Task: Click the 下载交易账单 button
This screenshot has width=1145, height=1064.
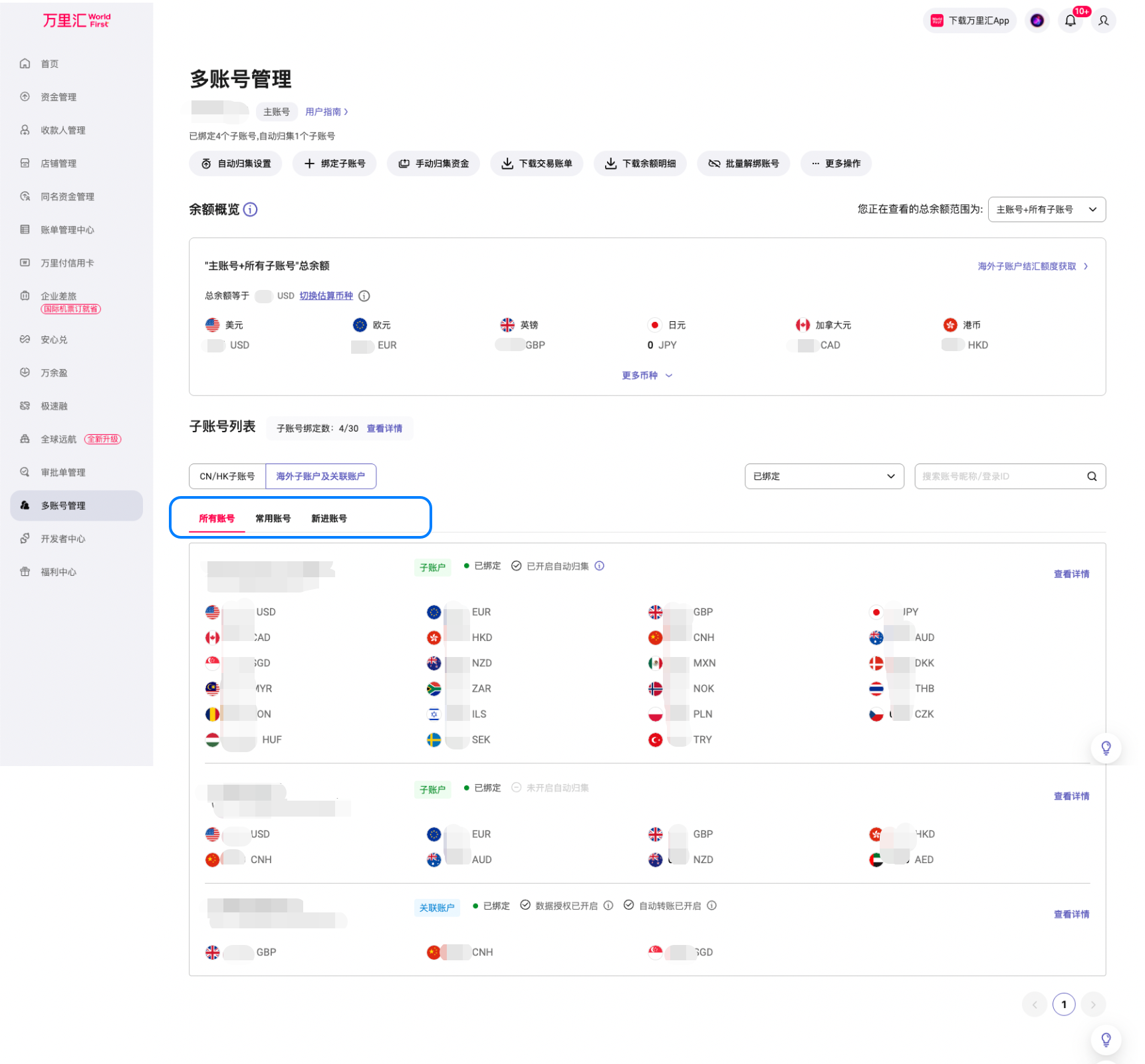Action: point(537,164)
